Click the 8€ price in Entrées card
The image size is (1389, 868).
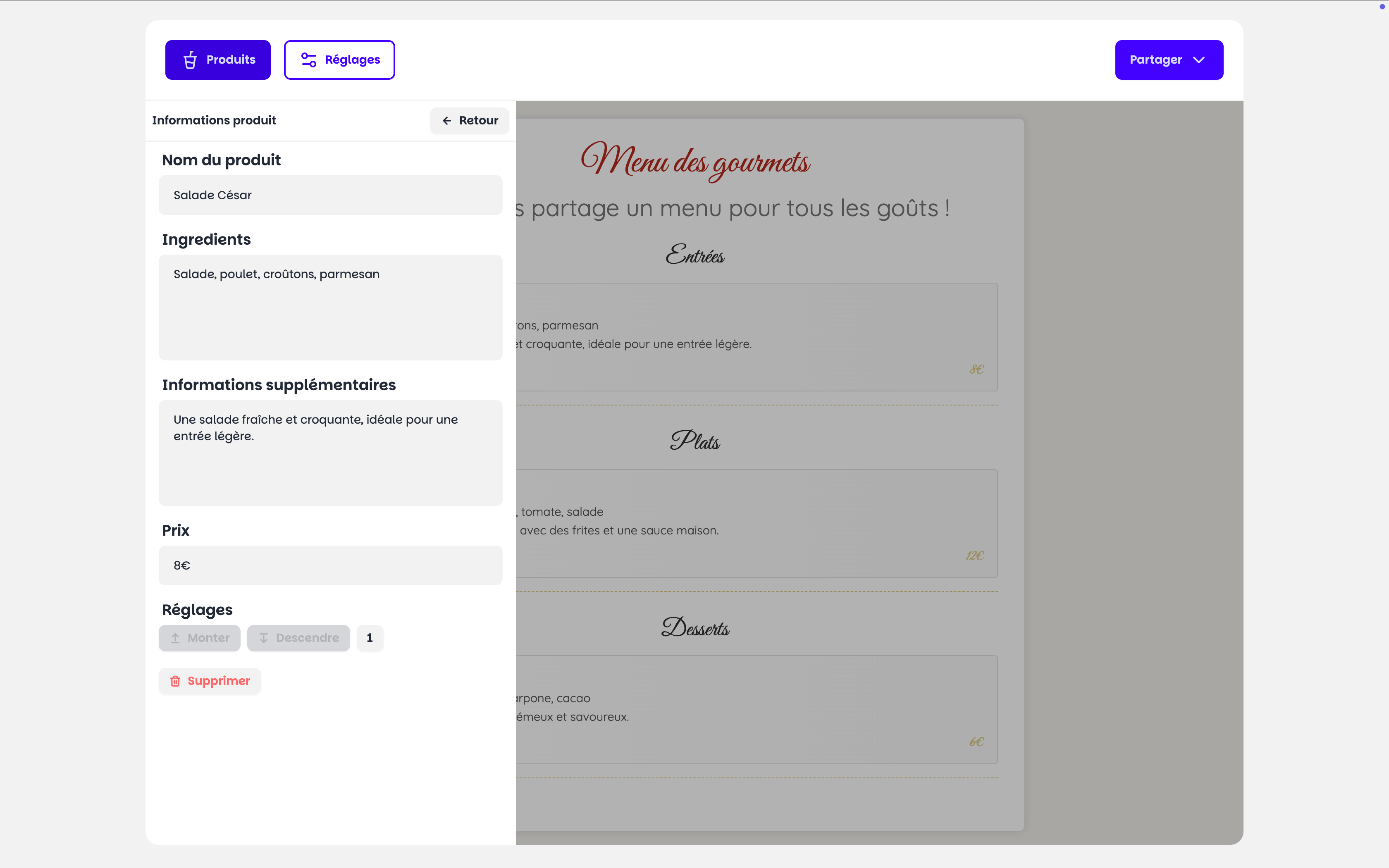tap(977, 369)
